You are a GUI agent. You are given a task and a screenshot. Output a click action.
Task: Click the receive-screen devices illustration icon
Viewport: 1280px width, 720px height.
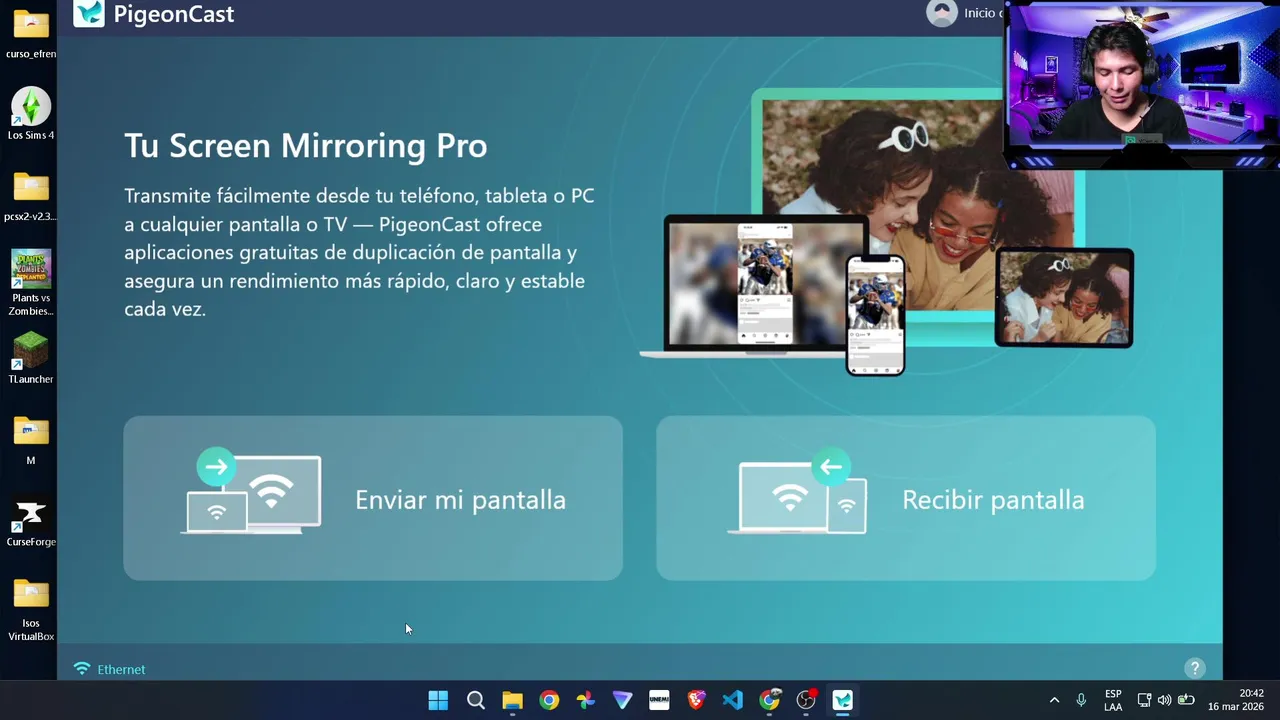[x=799, y=492]
